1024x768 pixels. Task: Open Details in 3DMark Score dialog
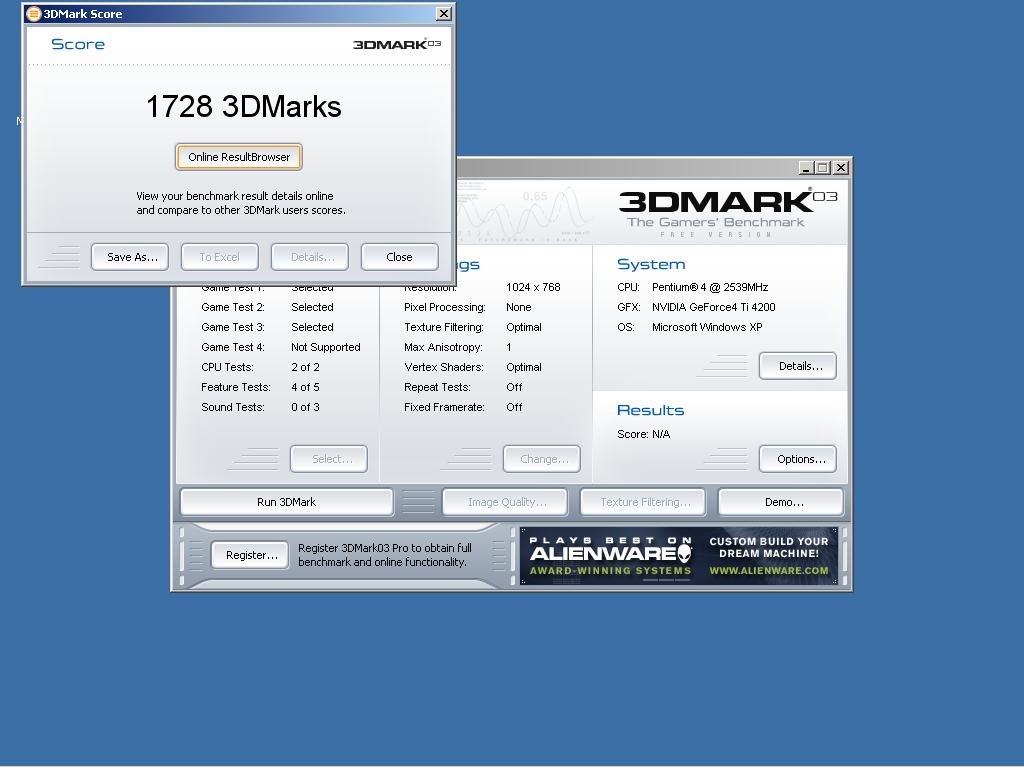(310, 257)
